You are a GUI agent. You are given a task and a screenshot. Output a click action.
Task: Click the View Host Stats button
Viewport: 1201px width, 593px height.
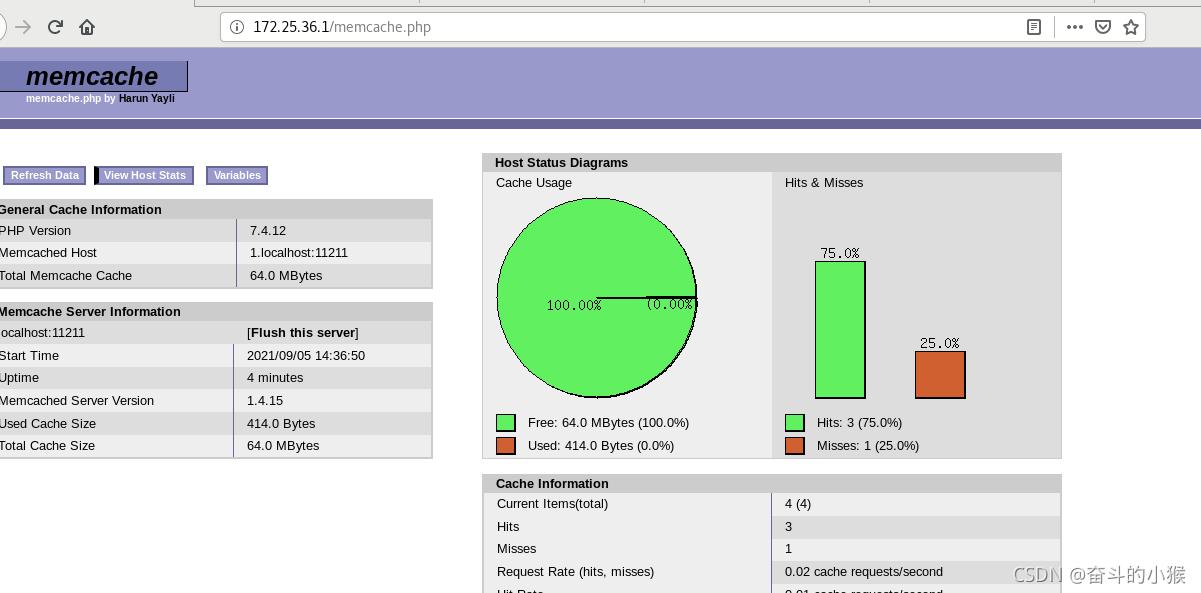point(144,175)
